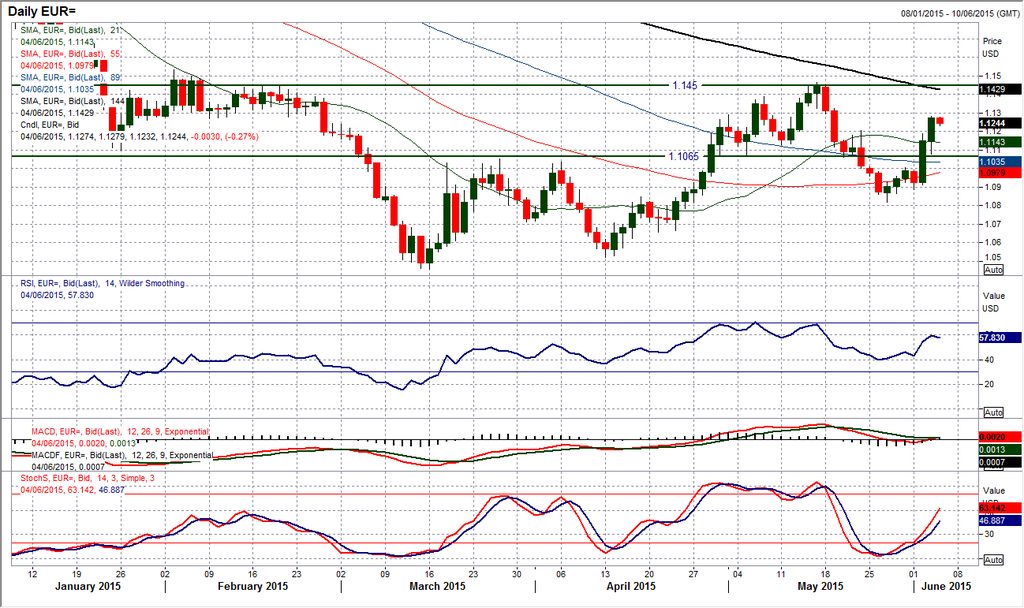Click the 'April 2015' month label
The width and height of the screenshot is (1024, 608).
[x=631, y=586]
